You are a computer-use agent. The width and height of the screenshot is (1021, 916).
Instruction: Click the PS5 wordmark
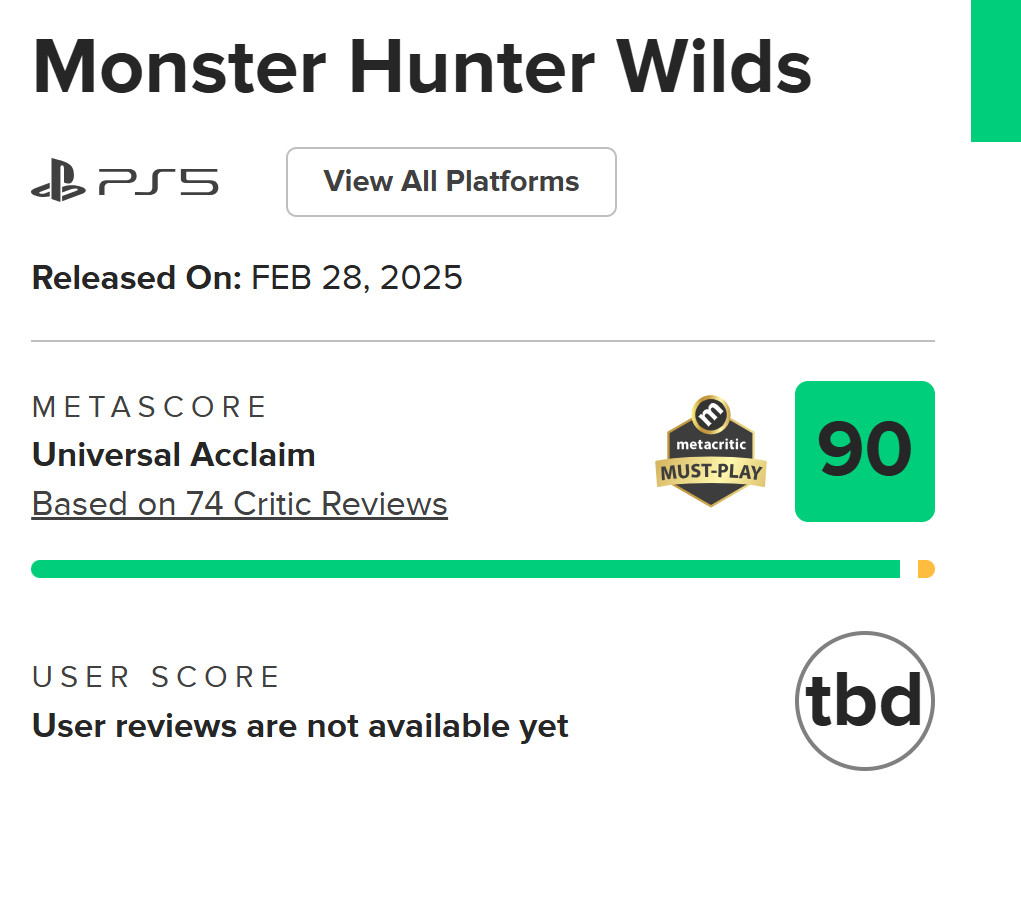(x=158, y=183)
